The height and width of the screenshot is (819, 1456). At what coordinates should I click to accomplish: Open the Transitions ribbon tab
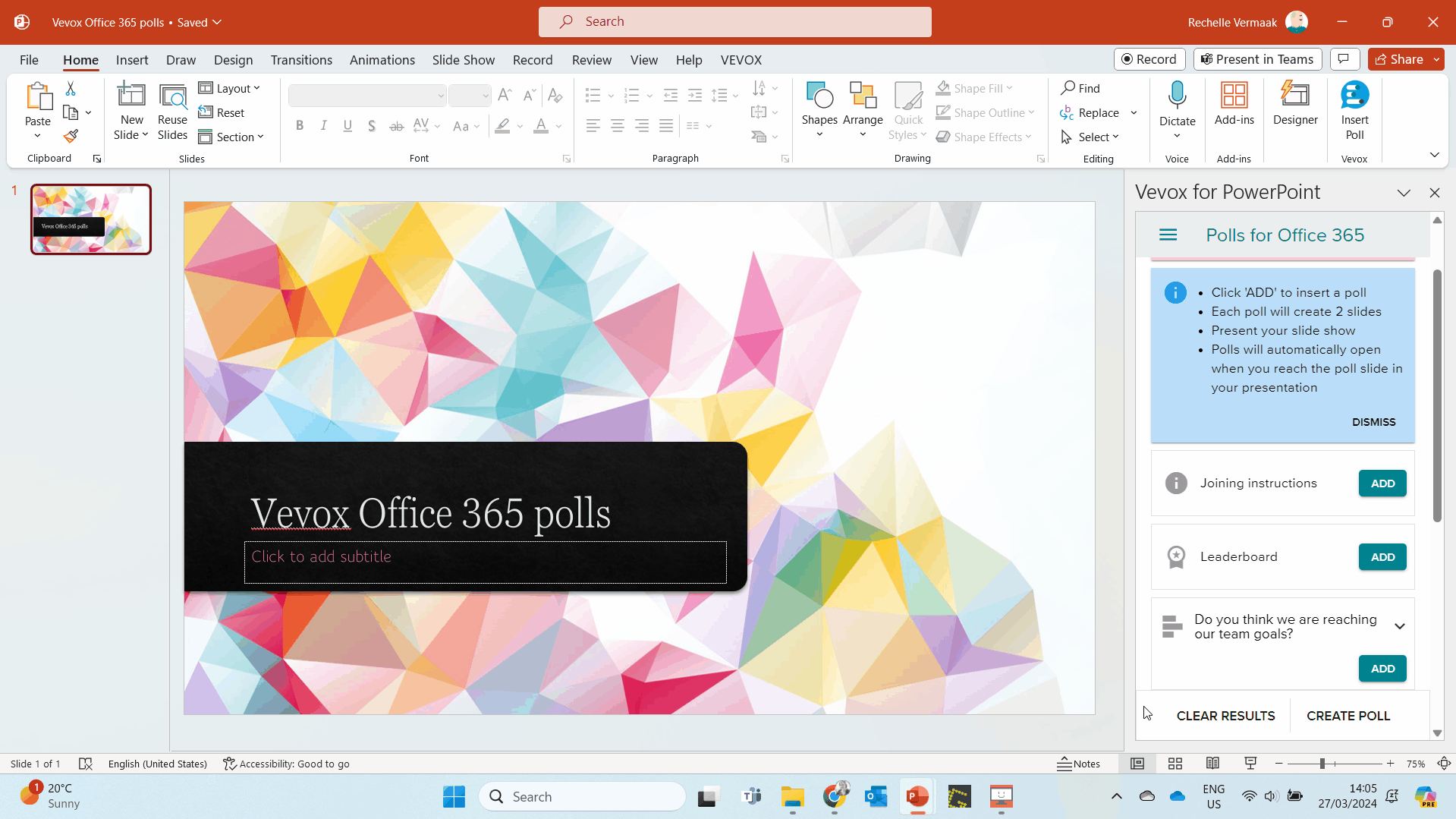(x=300, y=60)
